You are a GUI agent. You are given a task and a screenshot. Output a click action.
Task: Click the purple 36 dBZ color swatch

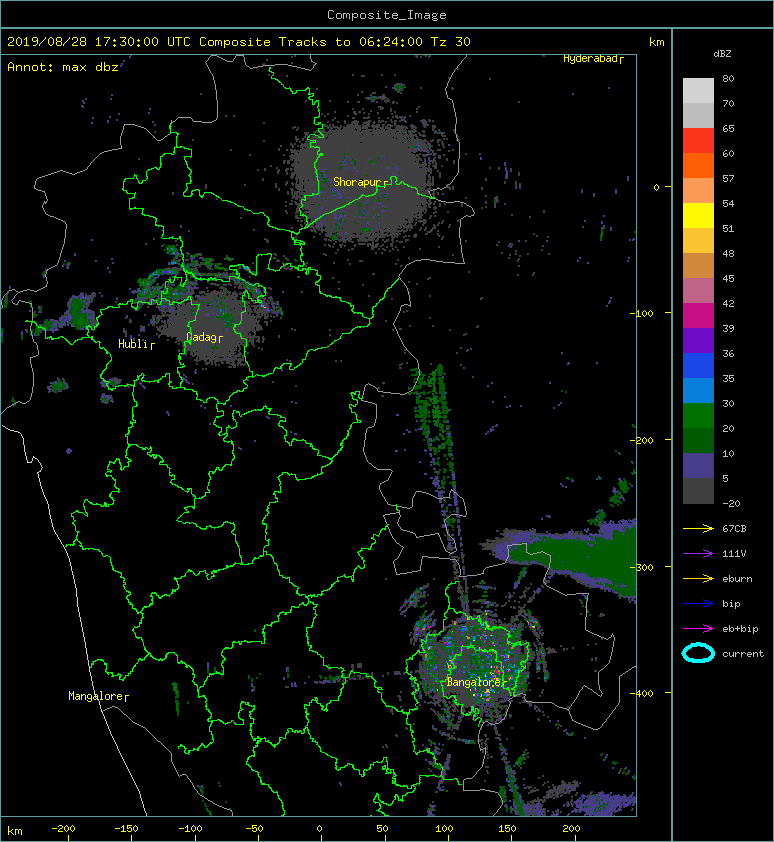tap(698, 341)
